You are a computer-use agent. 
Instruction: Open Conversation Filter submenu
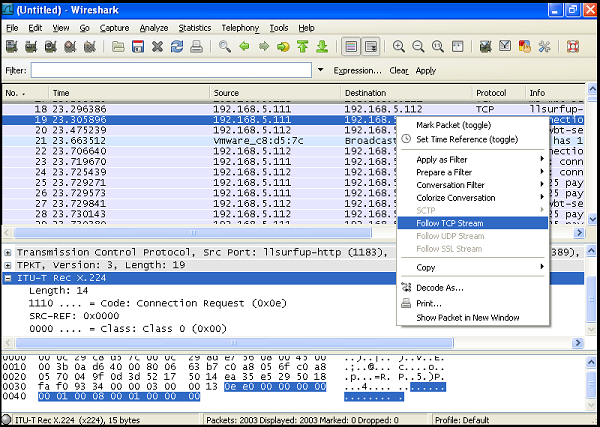tap(473, 185)
